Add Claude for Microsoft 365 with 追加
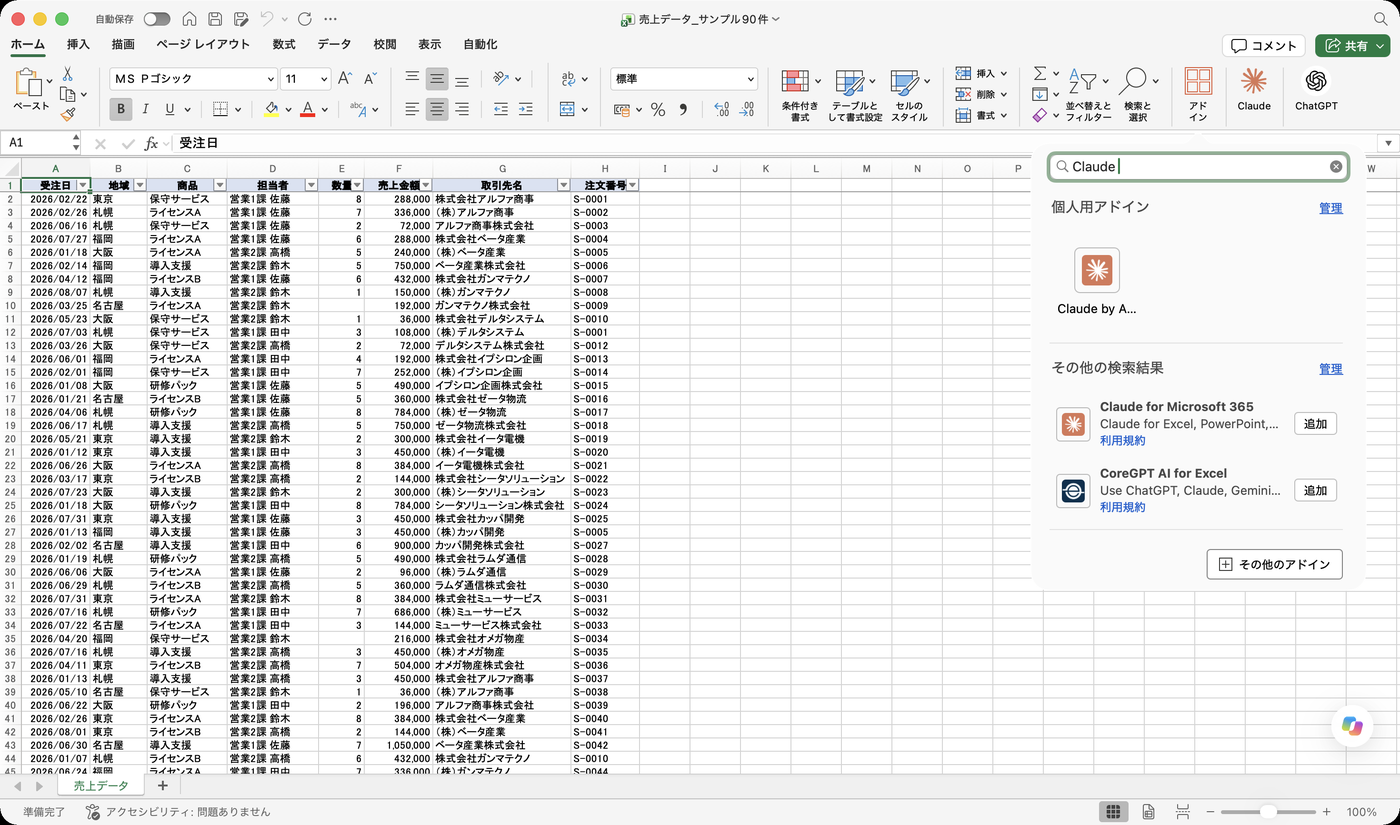1400x825 pixels. click(x=1315, y=424)
